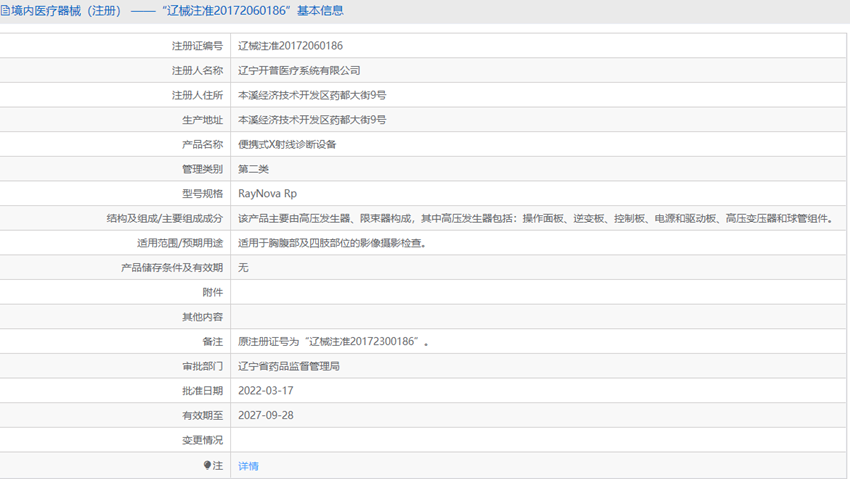
Task: Click the 产品名称 label
Action: click(203, 145)
